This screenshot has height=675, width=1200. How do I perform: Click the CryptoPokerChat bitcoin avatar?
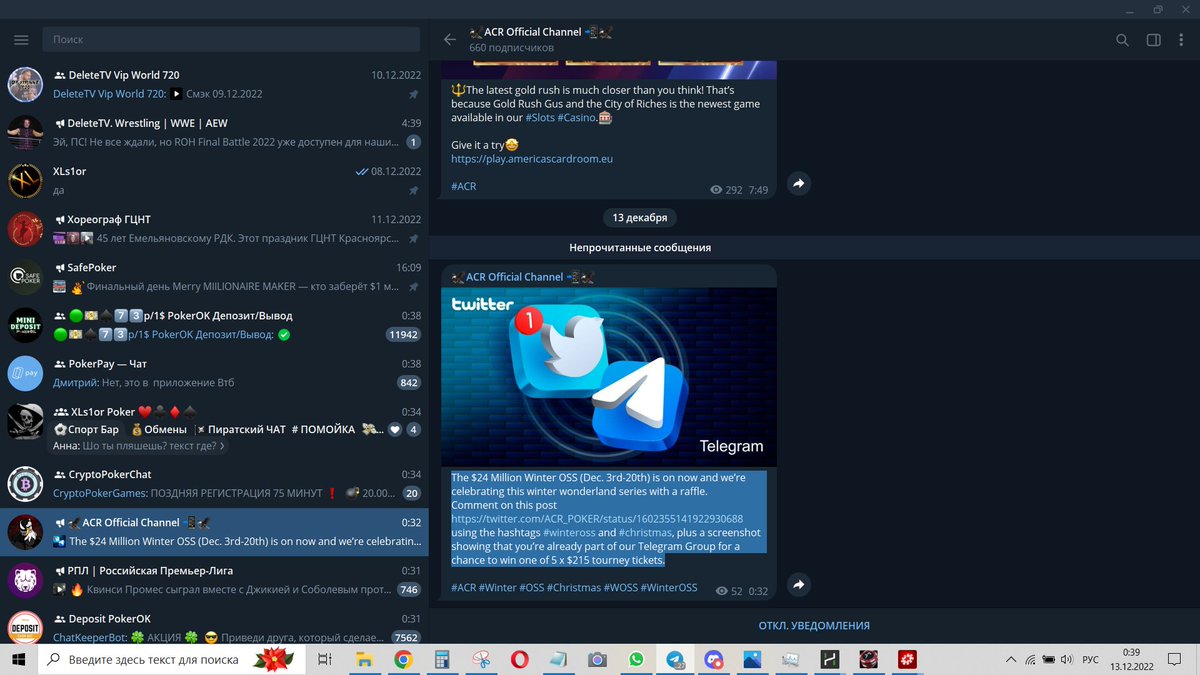tap(25, 484)
